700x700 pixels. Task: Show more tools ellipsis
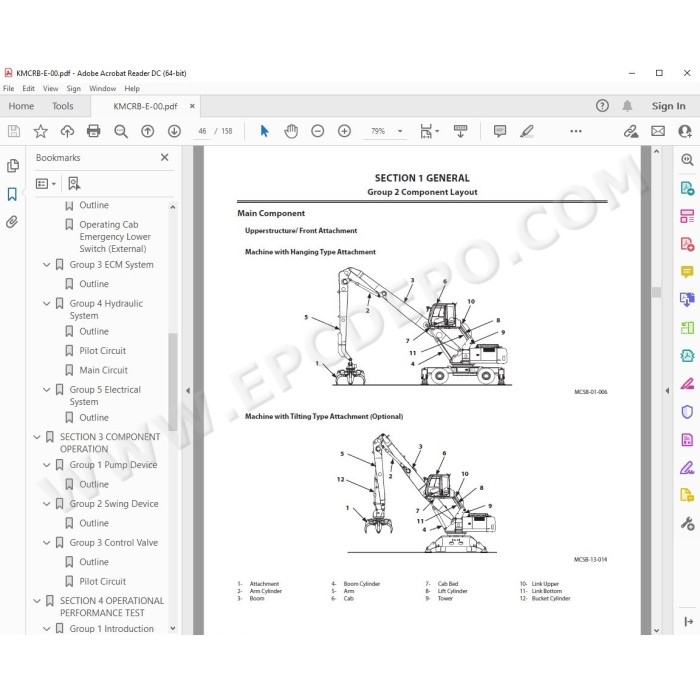576,131
